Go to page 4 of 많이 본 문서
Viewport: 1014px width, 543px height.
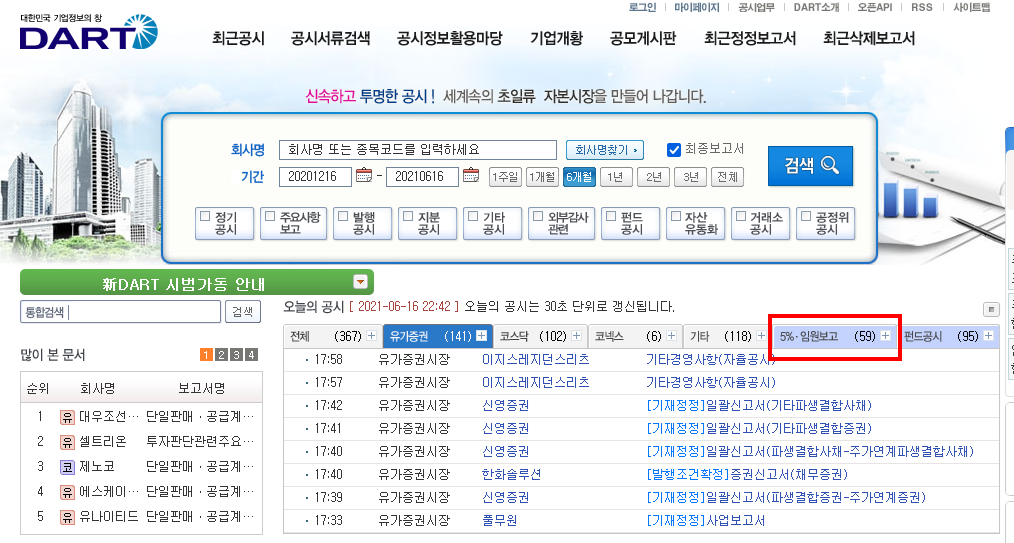(x=251, y=354)
